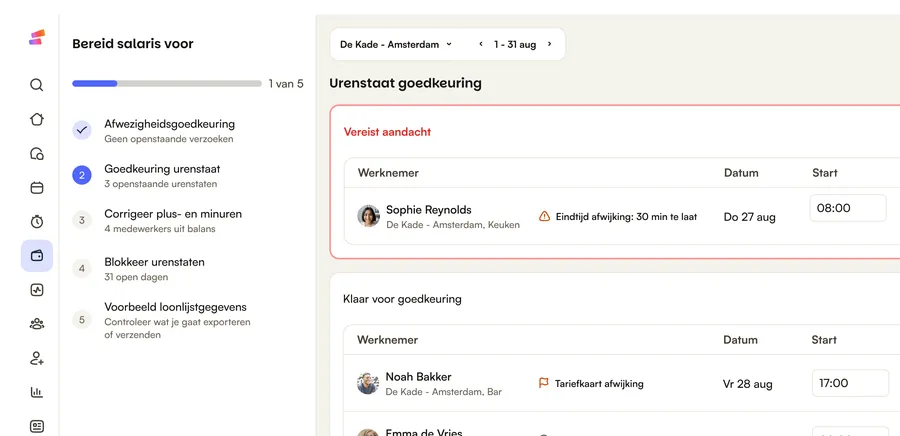Click 'De Kade - Amsterdam, Bar' under Noah
This screenshot has height=436, width=900.
click(444, 392)
